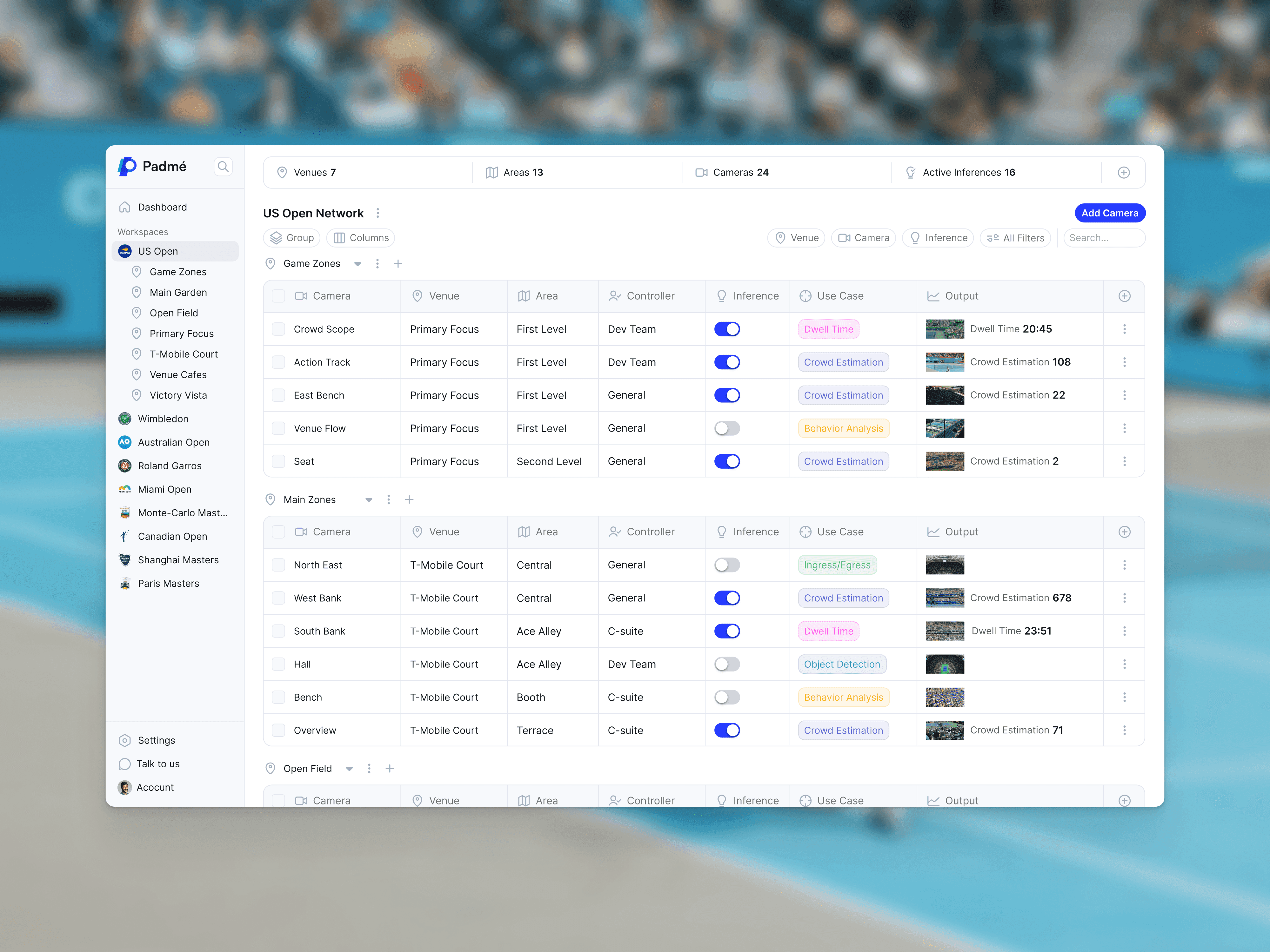Open the Venue filter dropdown

pos(796,238)
